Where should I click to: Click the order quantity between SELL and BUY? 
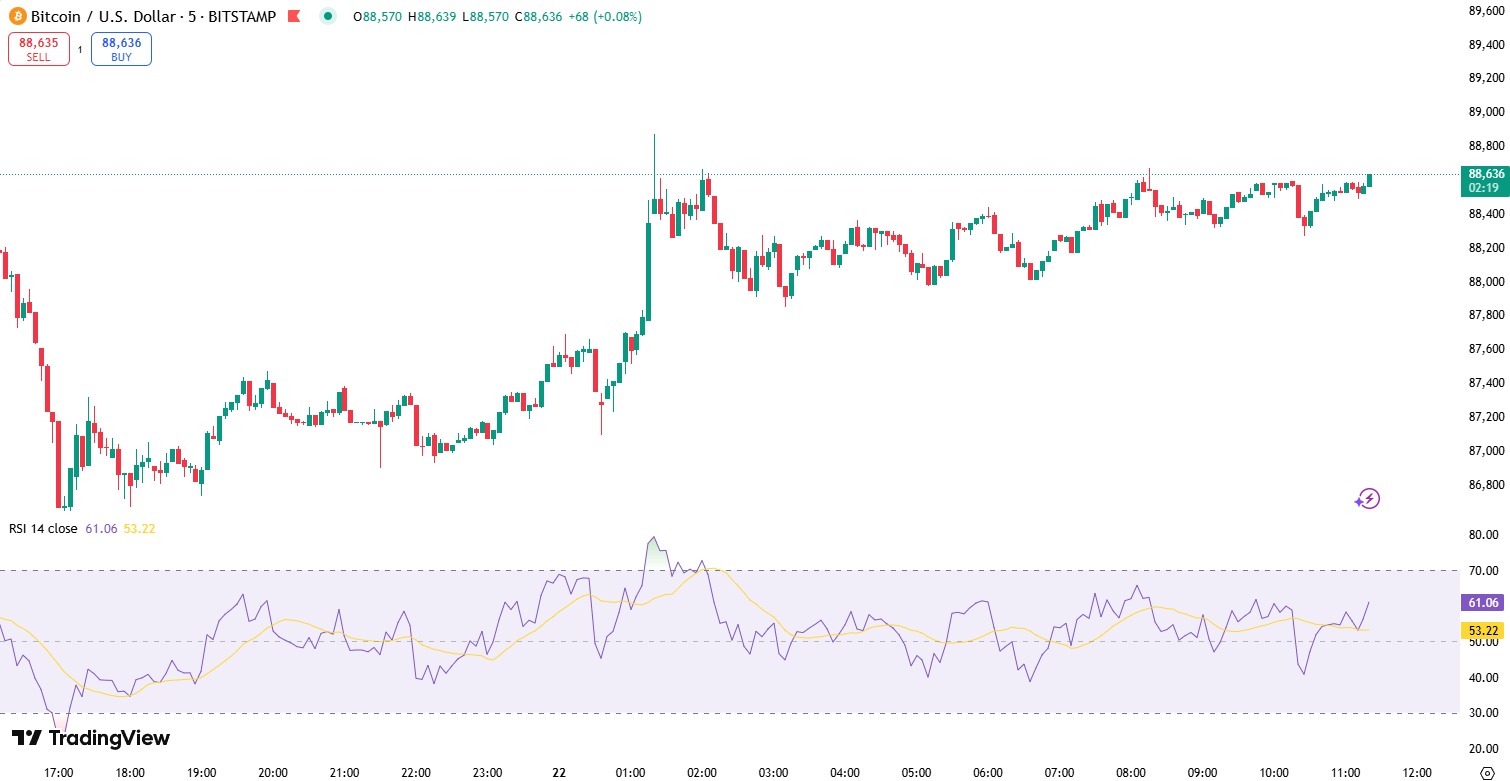pos(80,49)
